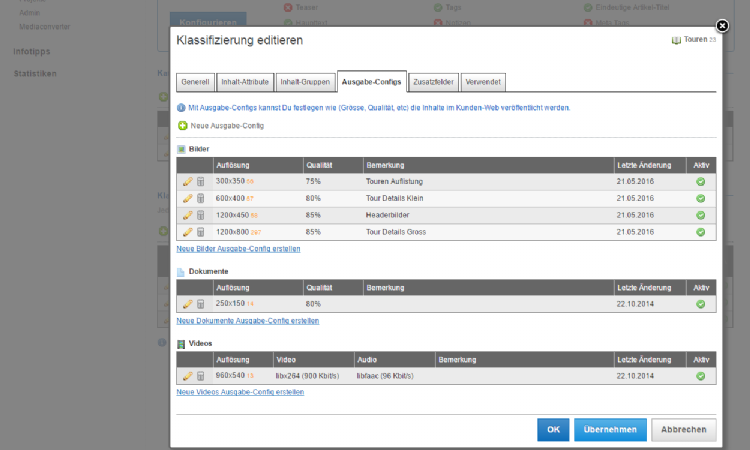Image resolution: width=750 pixels, height=450 pixels.
Task: Edit the 1200x450 Headerbilder config
Action: pos(187,215)
